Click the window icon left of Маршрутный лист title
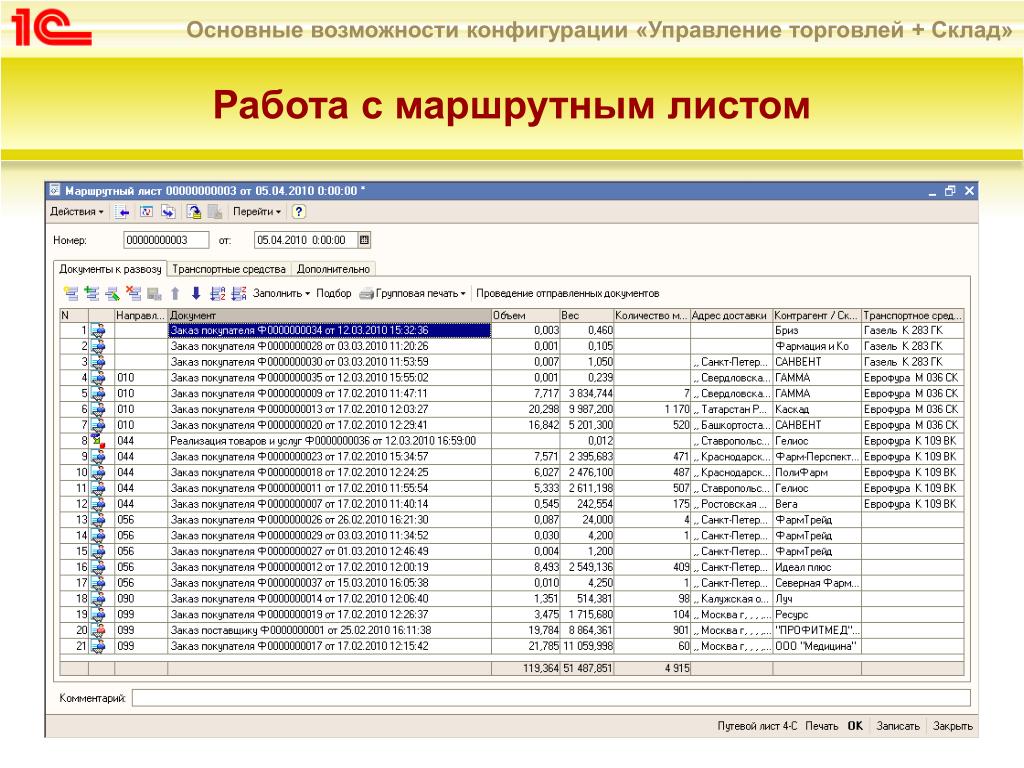Viewport: 1024px width, 768px height. (x=56, y=190)
